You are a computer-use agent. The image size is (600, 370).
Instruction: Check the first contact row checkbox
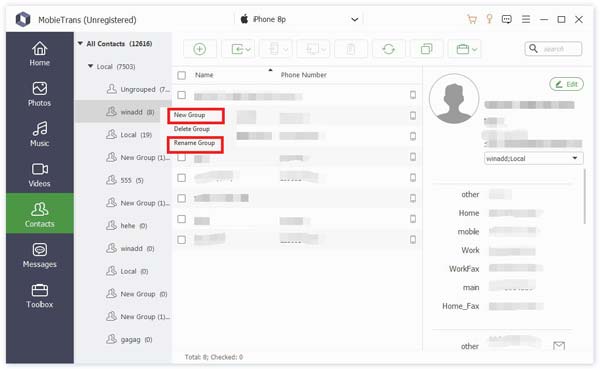click(182, 95)
